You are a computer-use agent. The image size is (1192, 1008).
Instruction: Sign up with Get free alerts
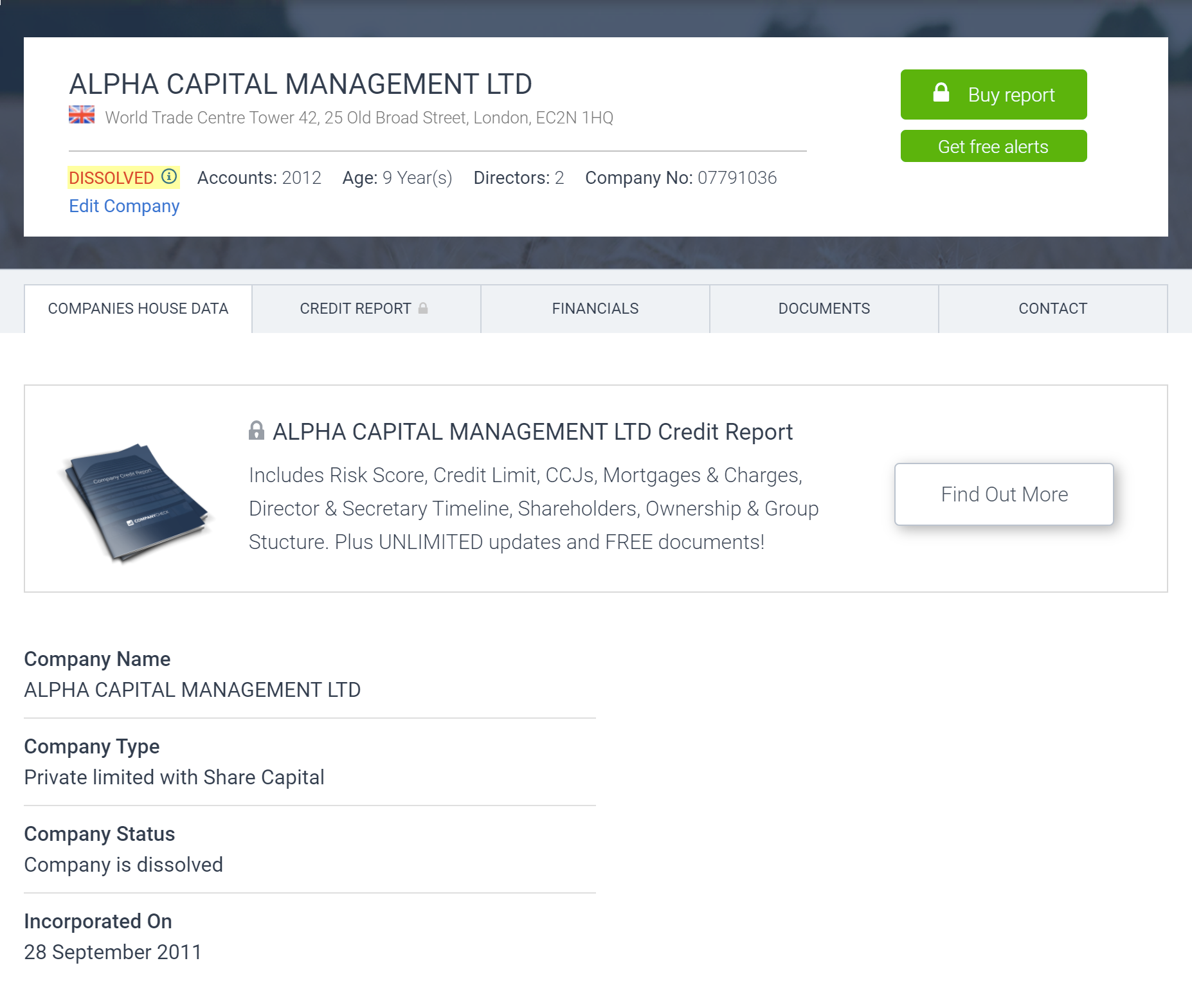993,146
